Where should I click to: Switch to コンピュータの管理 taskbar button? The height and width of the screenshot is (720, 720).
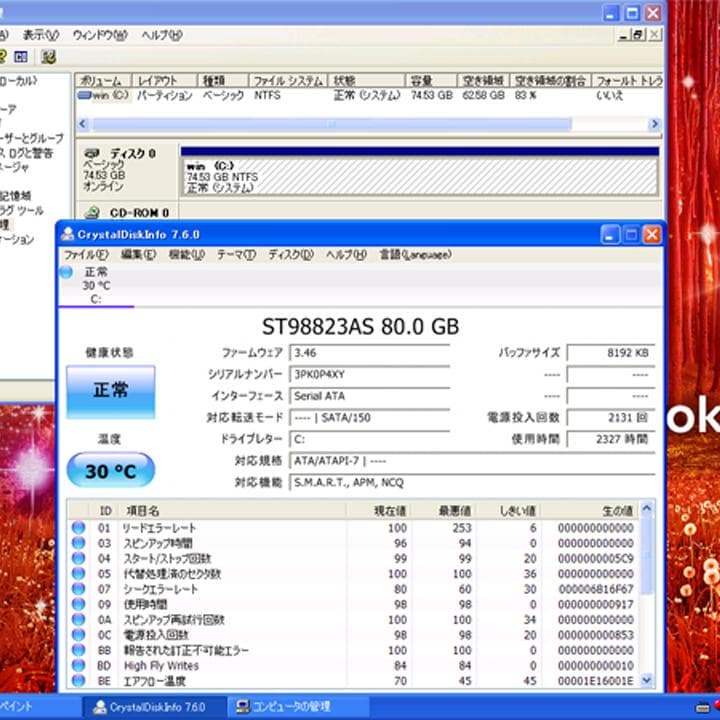[x=299, y=707]
